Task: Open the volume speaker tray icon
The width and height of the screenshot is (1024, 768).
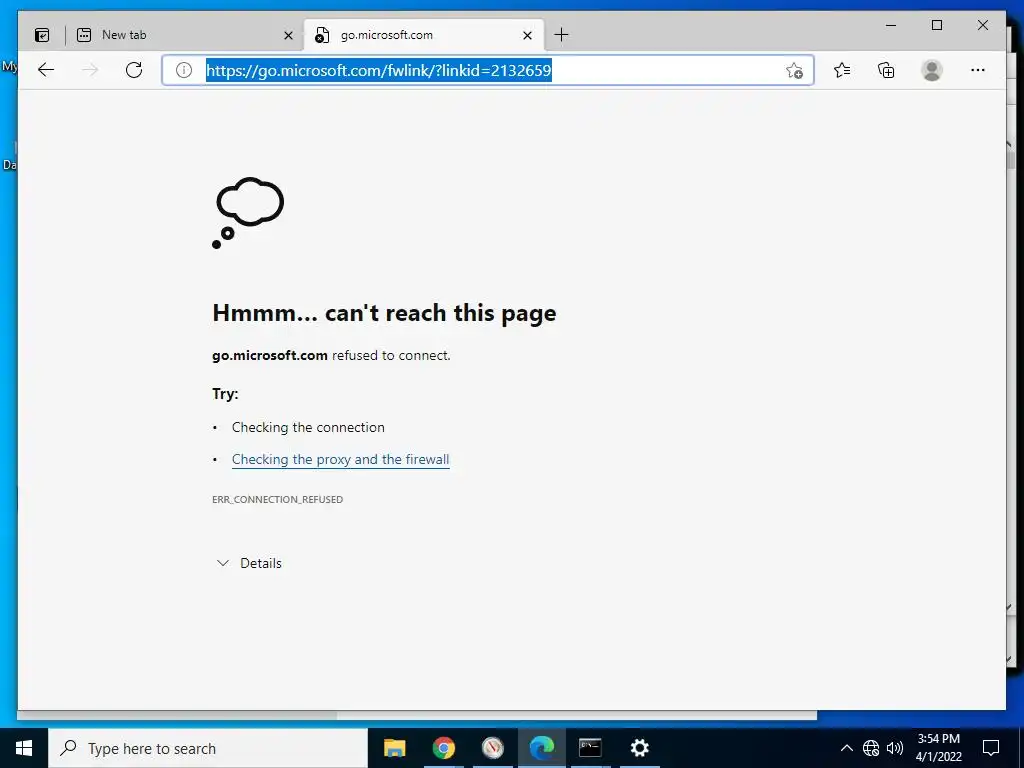Action: click(895, 748)
